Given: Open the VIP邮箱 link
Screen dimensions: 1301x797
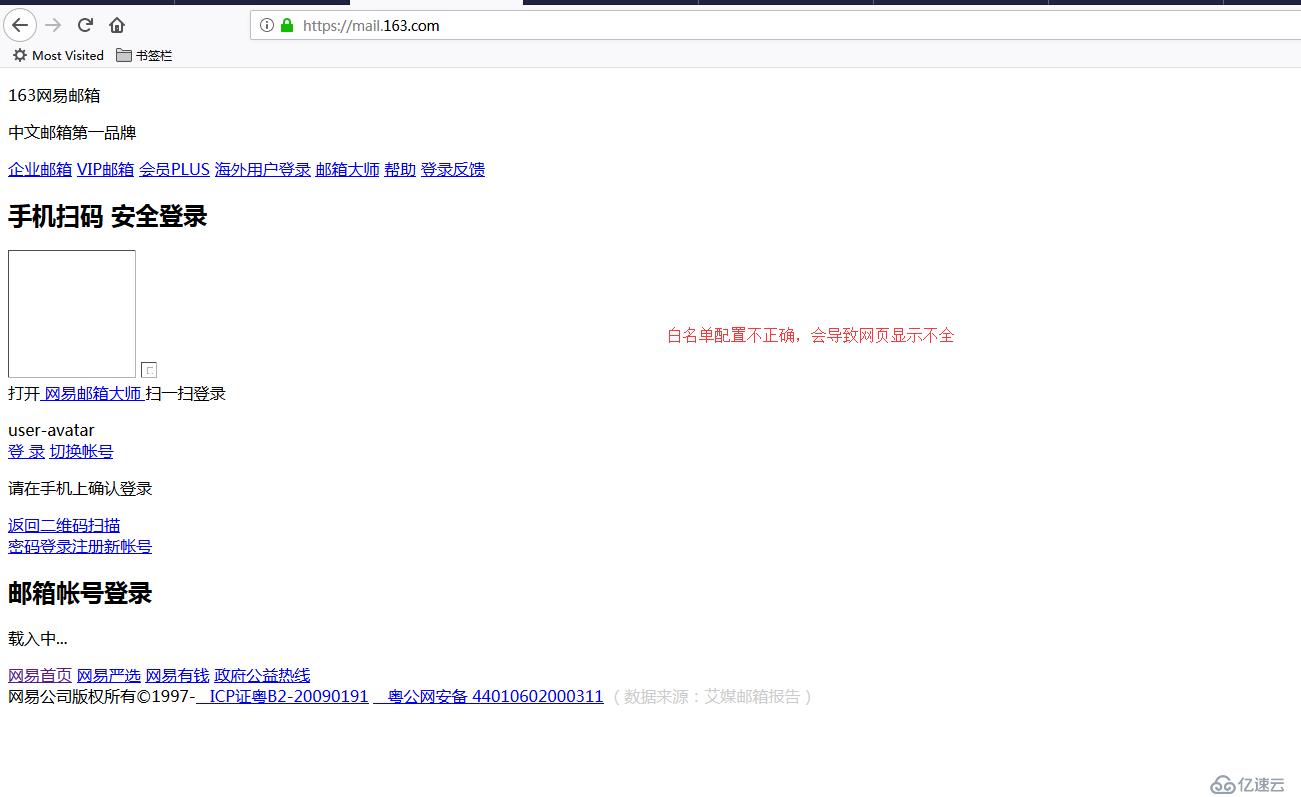Looking at the screenshot, I should [x=105, y=169].
